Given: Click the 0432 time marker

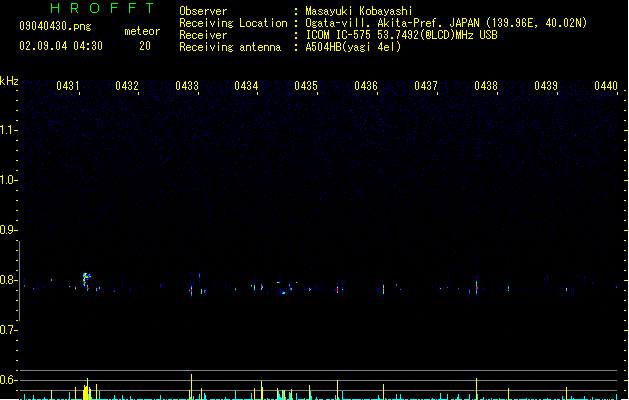Looking at the screenshot, I should click(x=127, y=85).
